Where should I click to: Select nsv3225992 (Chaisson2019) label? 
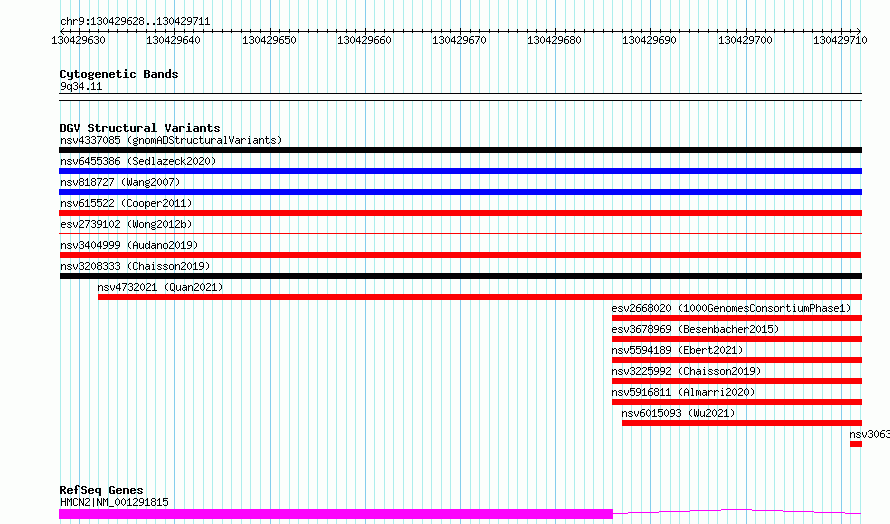coord(686,371)
